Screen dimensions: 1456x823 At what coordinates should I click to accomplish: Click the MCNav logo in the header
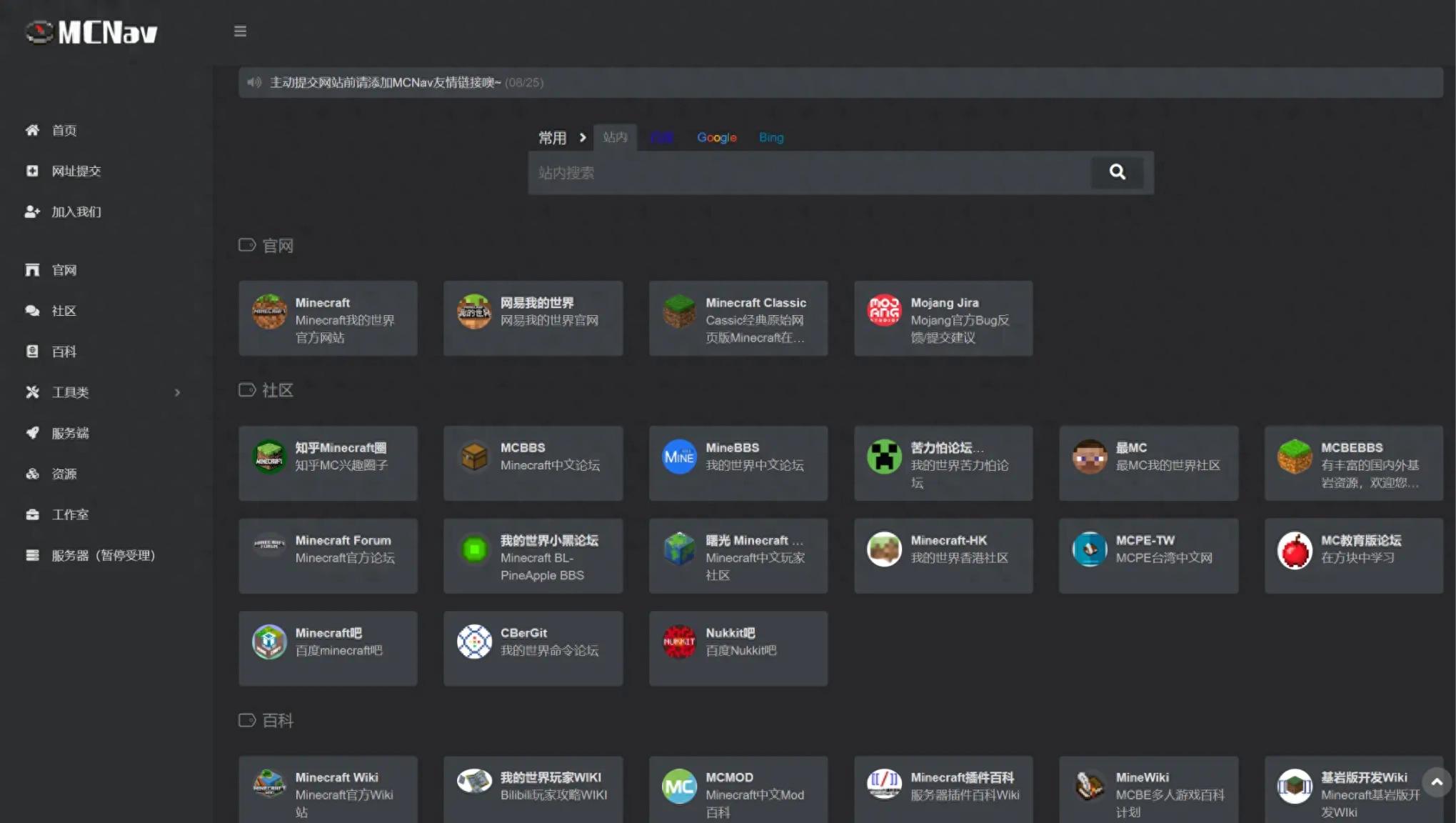click(x=91, y=32)
